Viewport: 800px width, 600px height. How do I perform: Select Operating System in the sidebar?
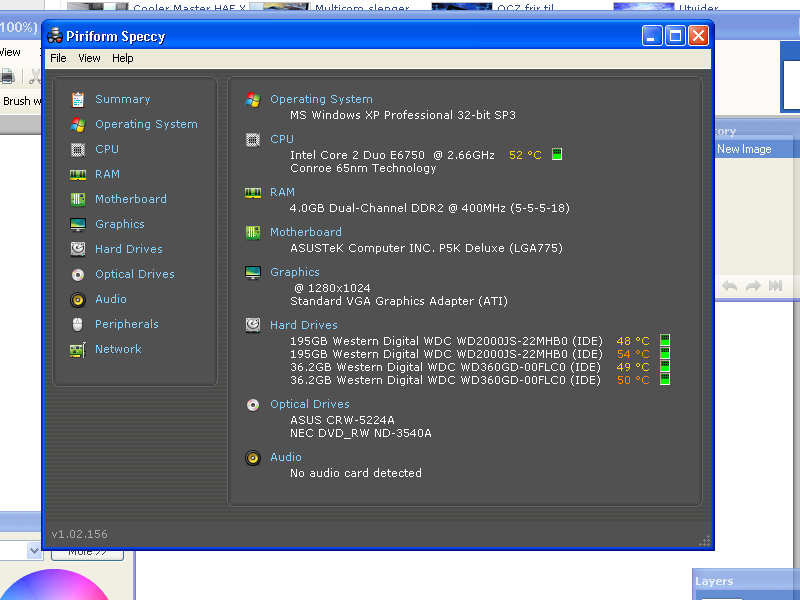(146, 124)
